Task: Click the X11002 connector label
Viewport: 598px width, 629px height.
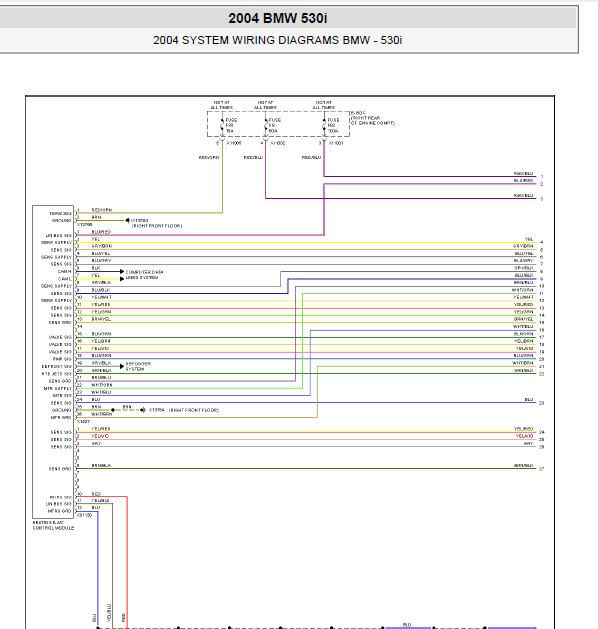Action: (278, 143)
